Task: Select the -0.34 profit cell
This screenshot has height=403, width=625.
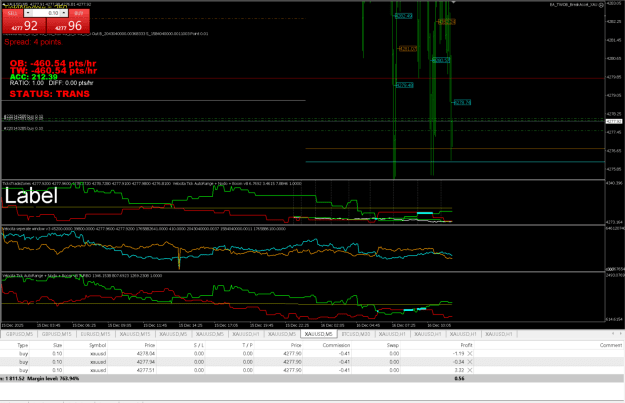Action: (x=459, y=362)
